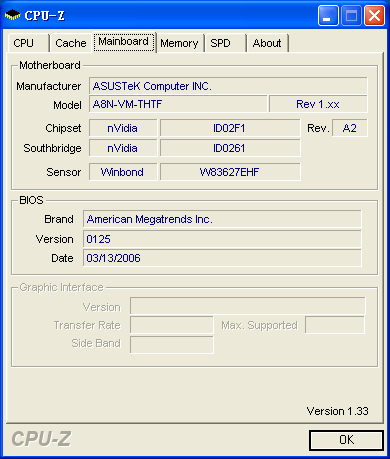Click the Chipset label
This screenshot has height=459, width=390.
[63, 128]
